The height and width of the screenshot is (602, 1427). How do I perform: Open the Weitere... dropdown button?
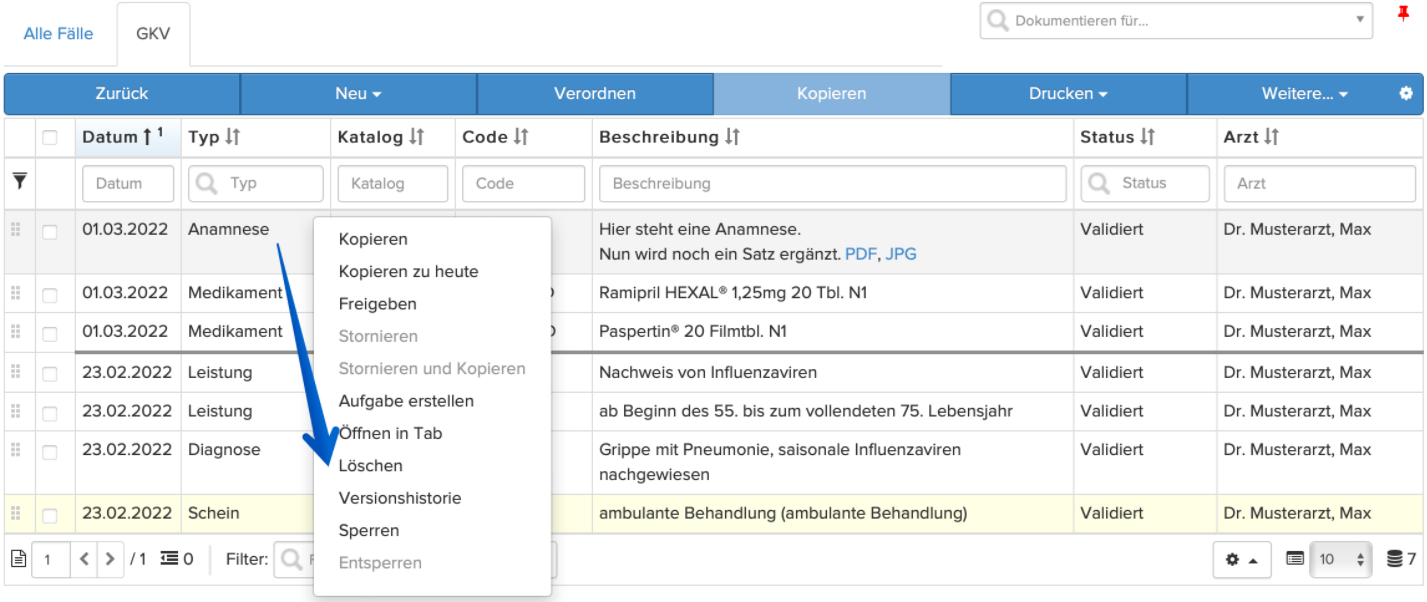tap(1304, 94)
